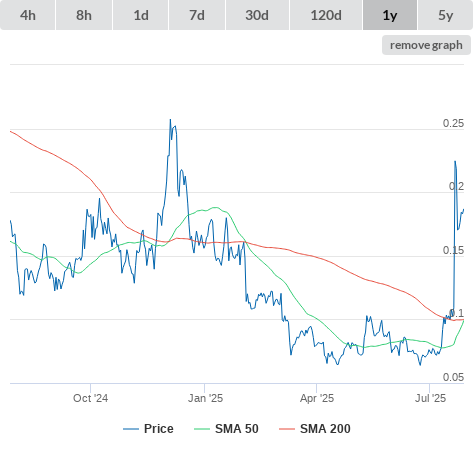Click the active 1y range tab
Viewport: 474px width, 455px height.
click(390, 15)
